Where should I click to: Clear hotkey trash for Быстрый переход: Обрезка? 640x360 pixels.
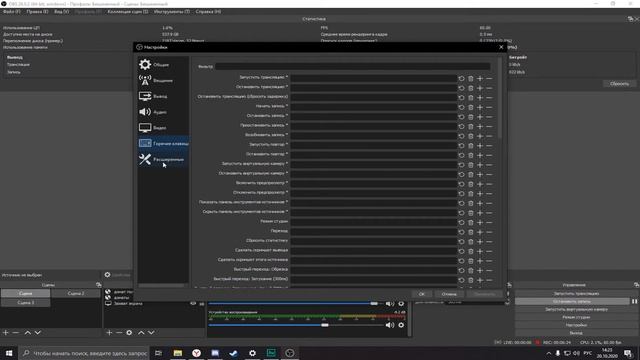point(471,270)
